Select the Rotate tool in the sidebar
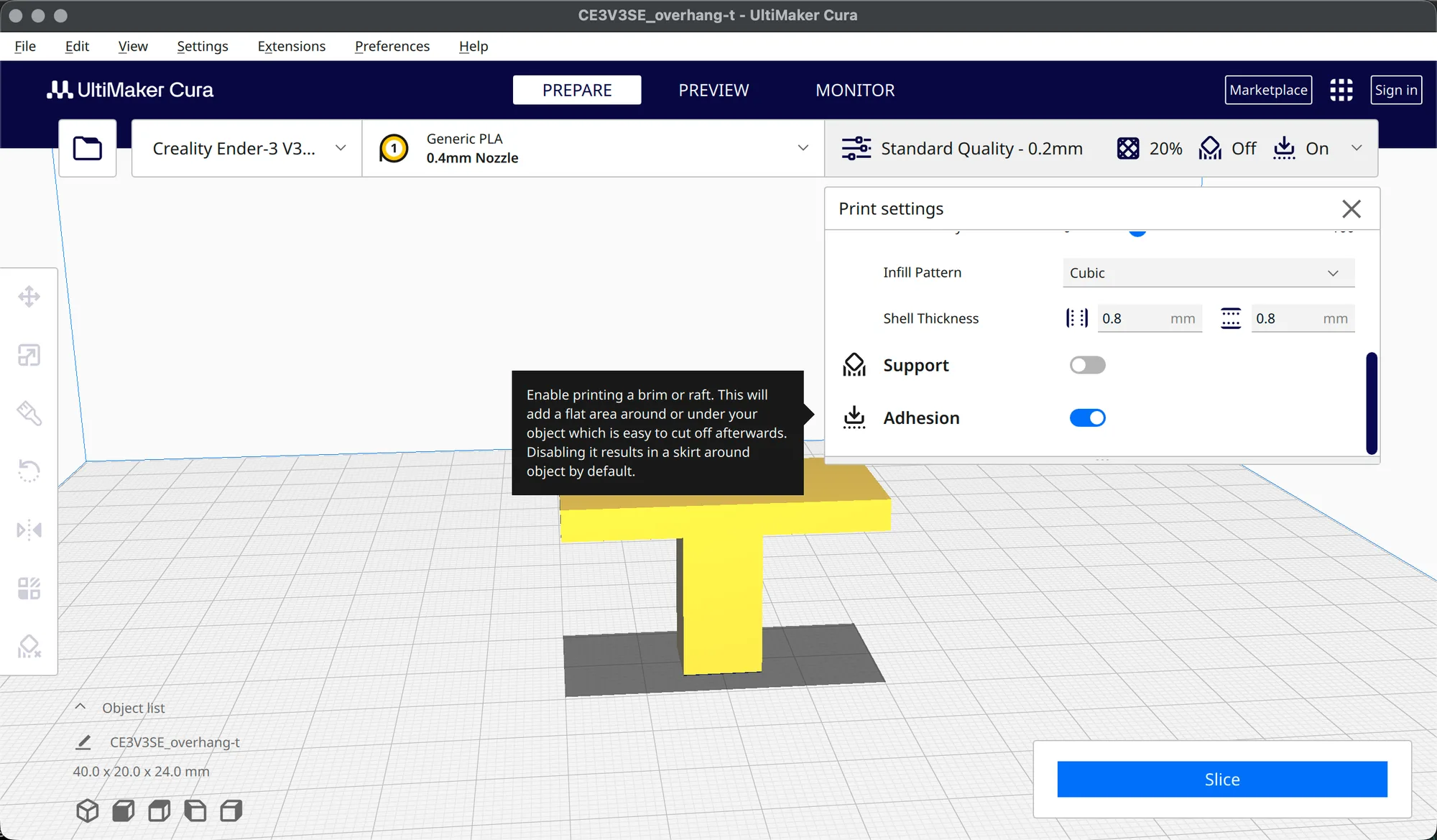1437x840 pixels. pyautogui.click(x=29, y=471)
